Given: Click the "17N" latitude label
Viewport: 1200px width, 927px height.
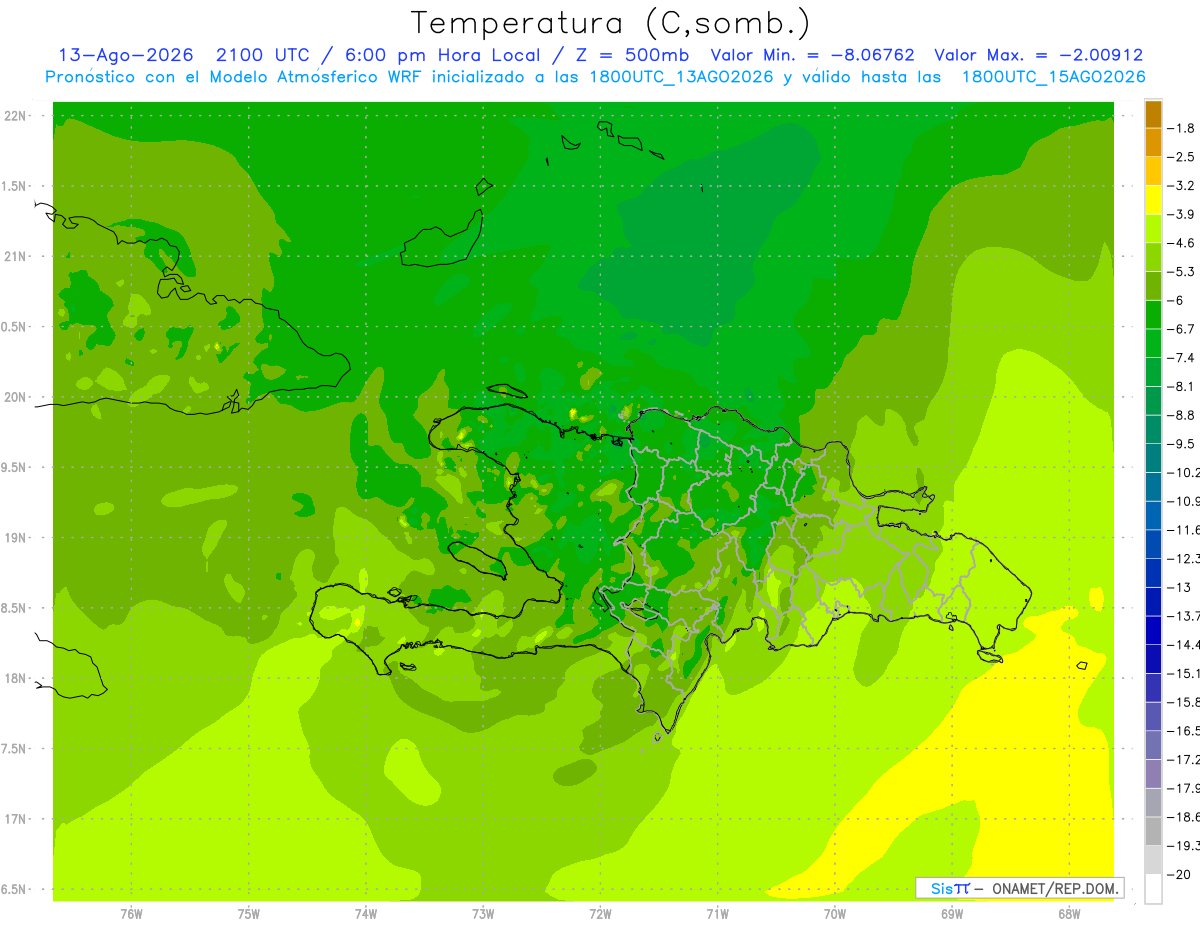Looking at the screenshot, I should point(14,820).
